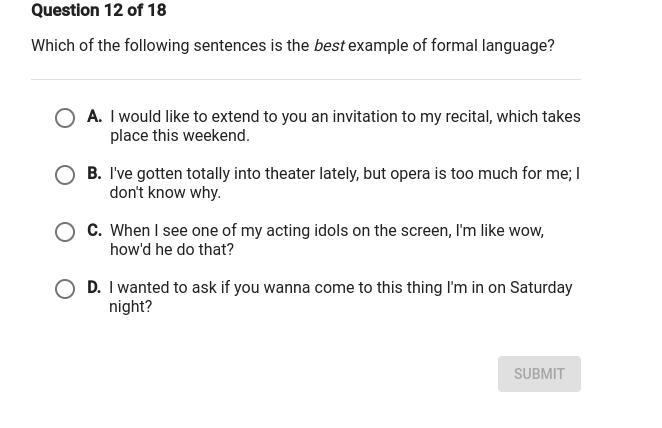The height and width of the screenshot is (428, 662).
Task: Choose the radio circle beside option C
Action: 65,232
